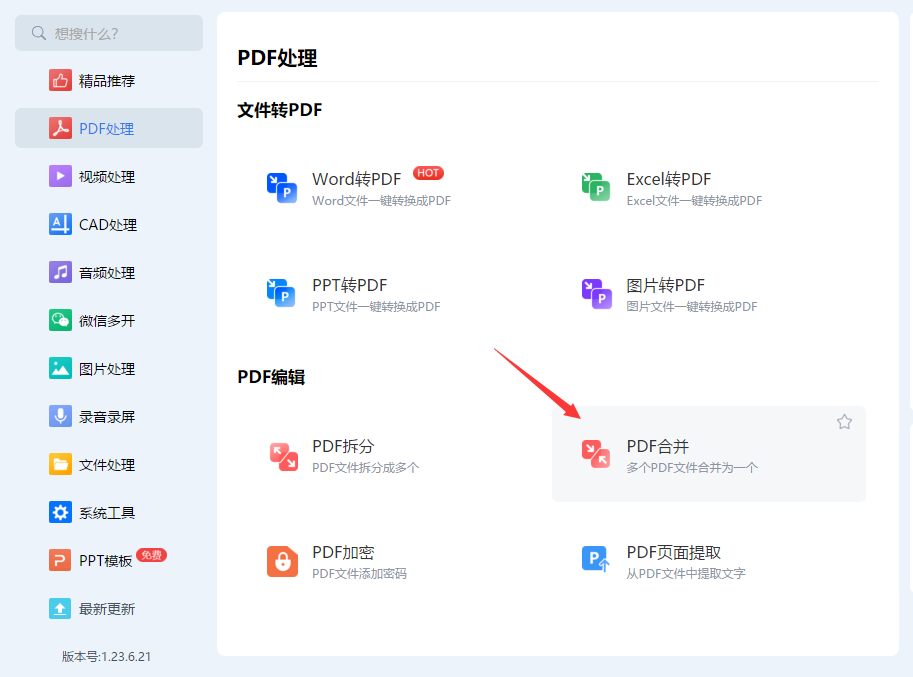Click the teal 图片处理 picture icon
This screenshot has height=677, width=913.
click(60, 368)
